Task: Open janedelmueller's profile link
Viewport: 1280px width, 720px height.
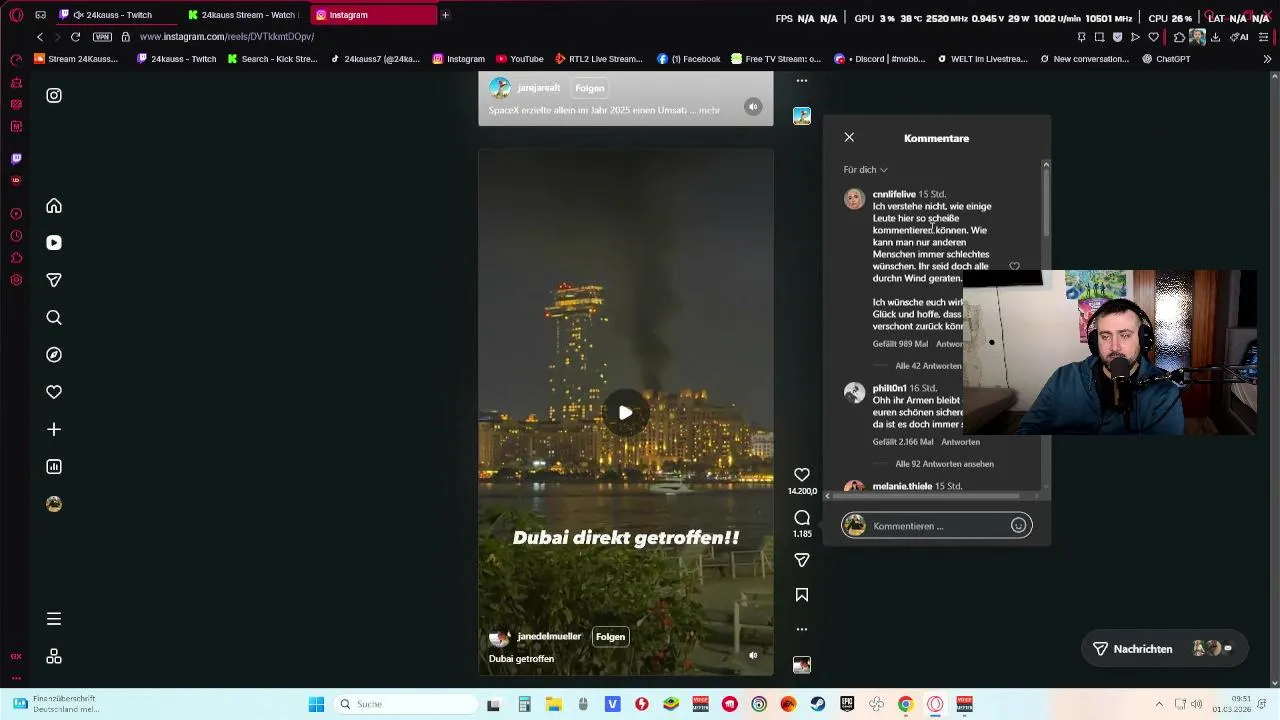Action: [548, 637]
